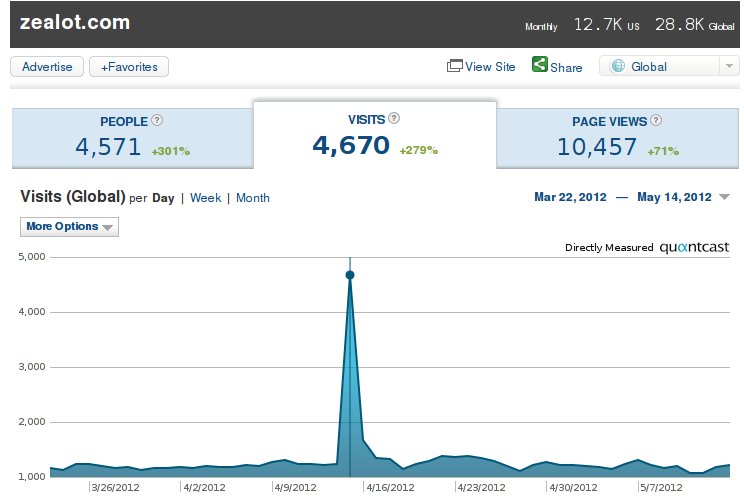
Task: Select per Day view
Action: [163, 198]
